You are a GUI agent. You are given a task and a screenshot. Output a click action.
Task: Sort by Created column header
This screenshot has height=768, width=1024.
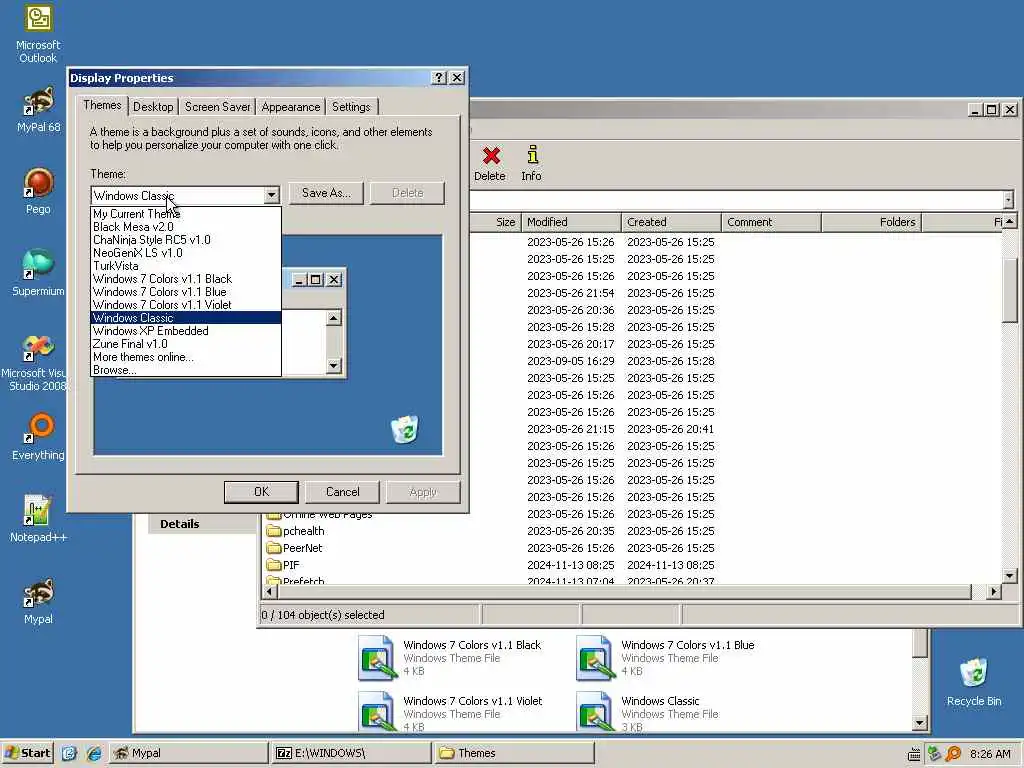pyautogui.click(x=671, y=222)
